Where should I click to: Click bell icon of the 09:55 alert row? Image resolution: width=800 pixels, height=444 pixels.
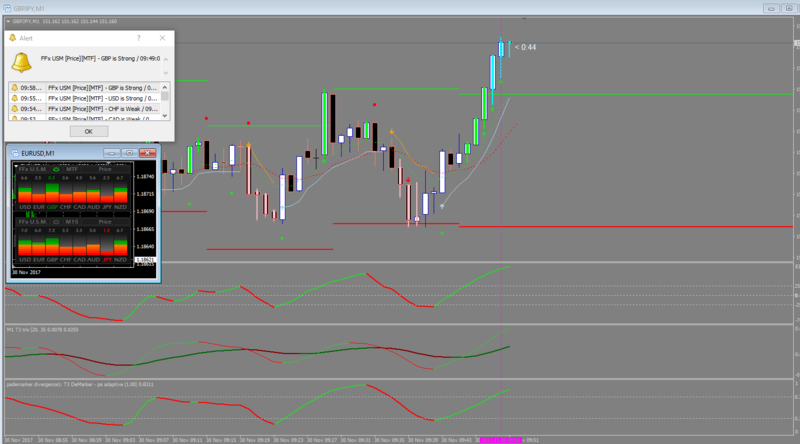[15, 98]
